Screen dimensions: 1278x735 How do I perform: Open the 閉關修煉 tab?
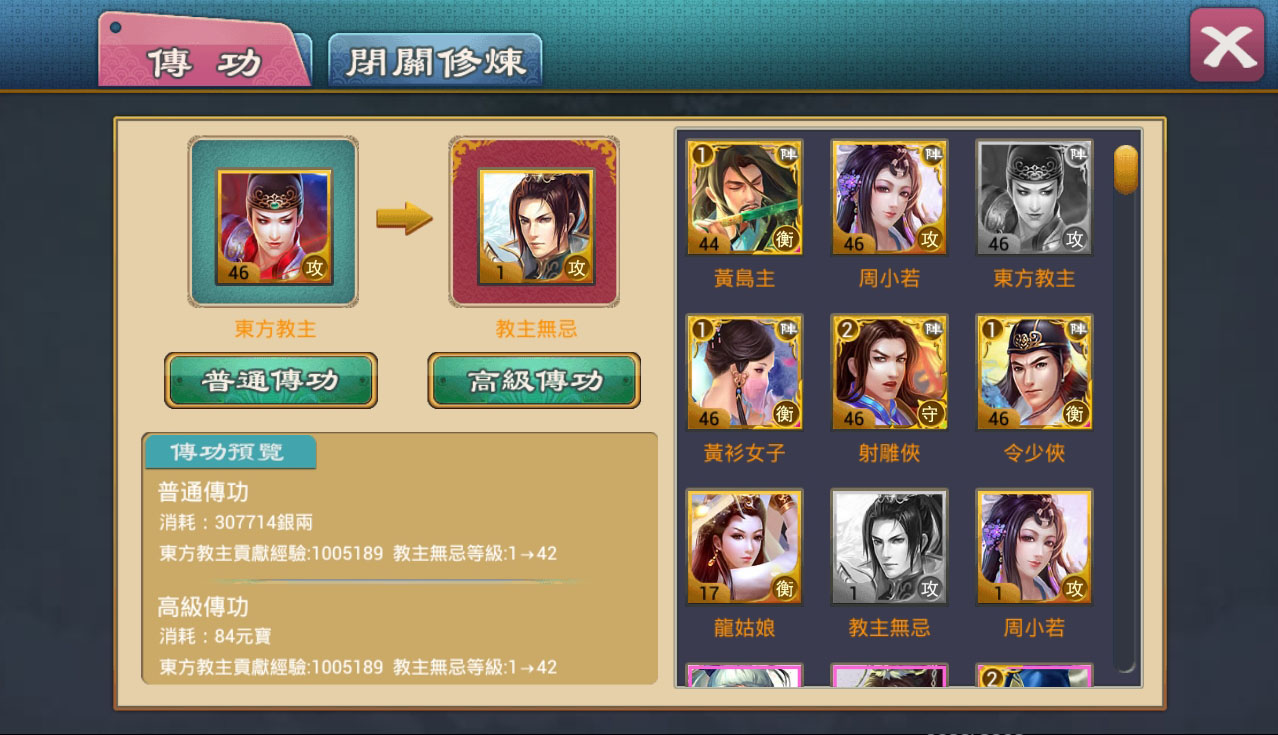(435, 61)
